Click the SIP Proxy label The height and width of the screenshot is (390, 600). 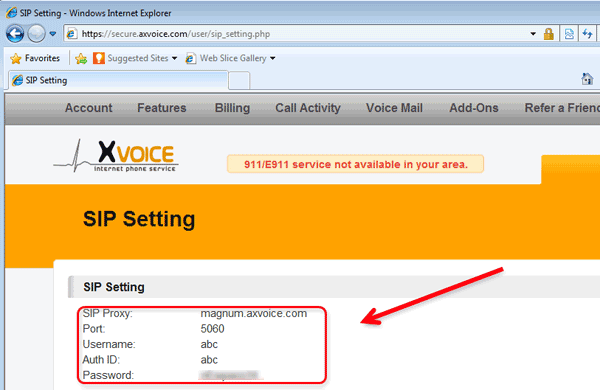[108, 313]
